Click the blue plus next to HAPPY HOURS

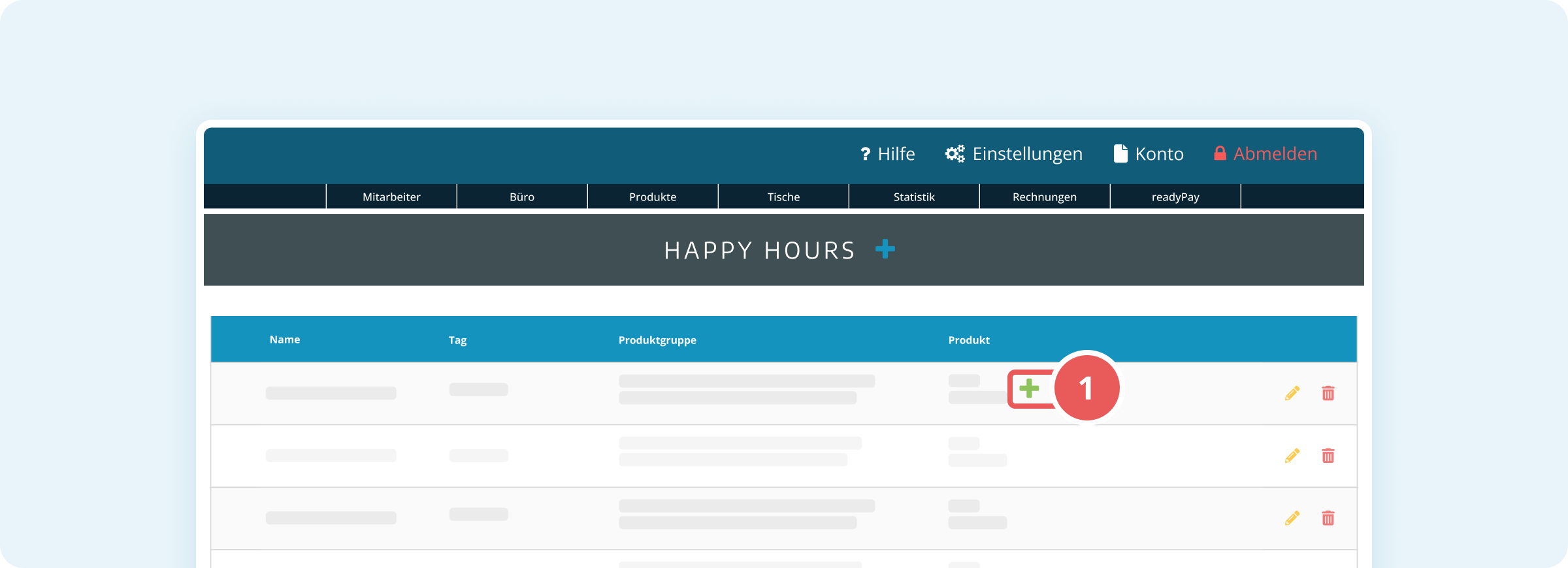click(x=885, y=249)
